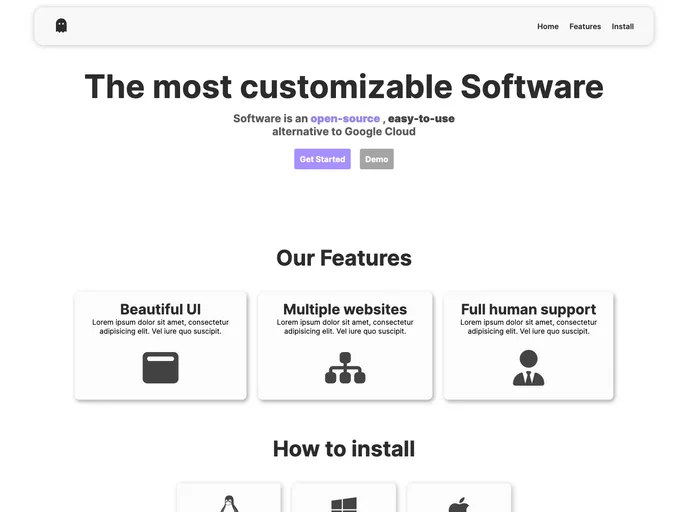
Task: Click the main headline about customizable Software
Action: click(344, 87)
